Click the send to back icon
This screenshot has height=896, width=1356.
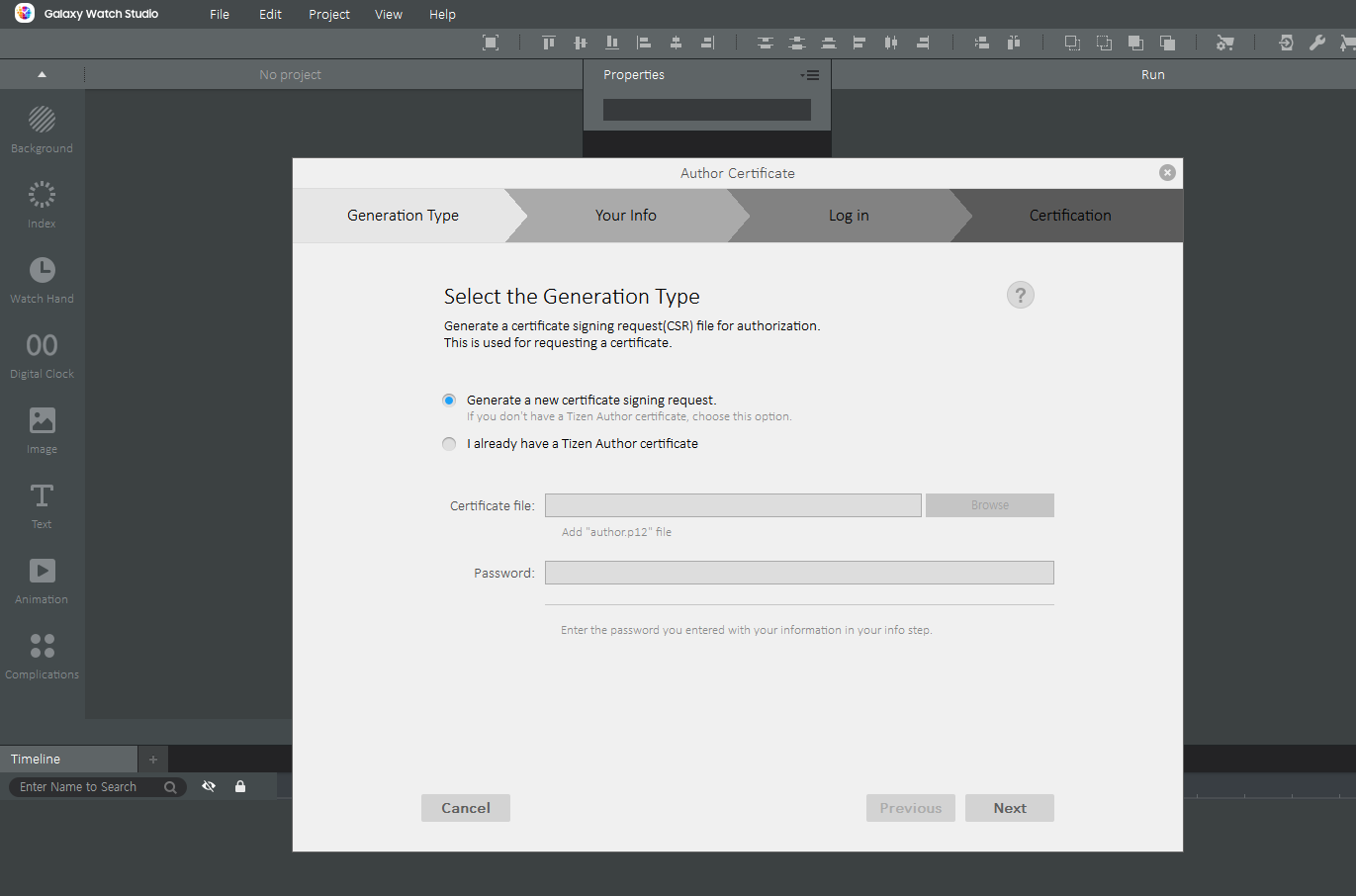[1167, 43]
